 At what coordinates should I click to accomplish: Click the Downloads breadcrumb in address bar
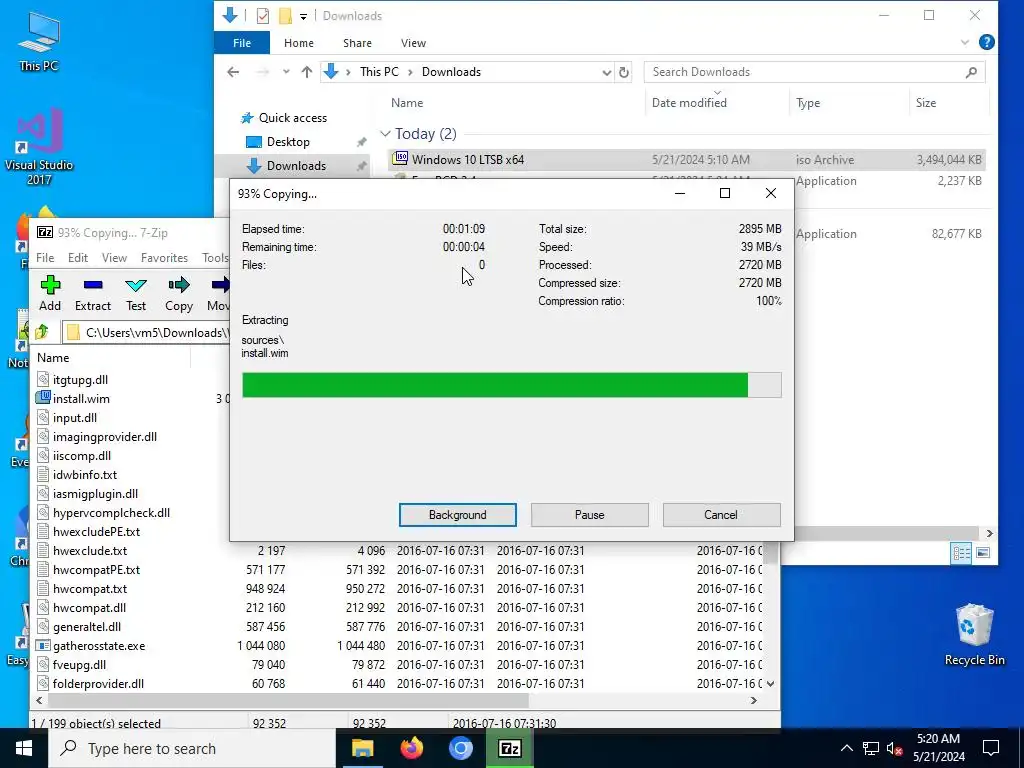[x=451, y=72]
